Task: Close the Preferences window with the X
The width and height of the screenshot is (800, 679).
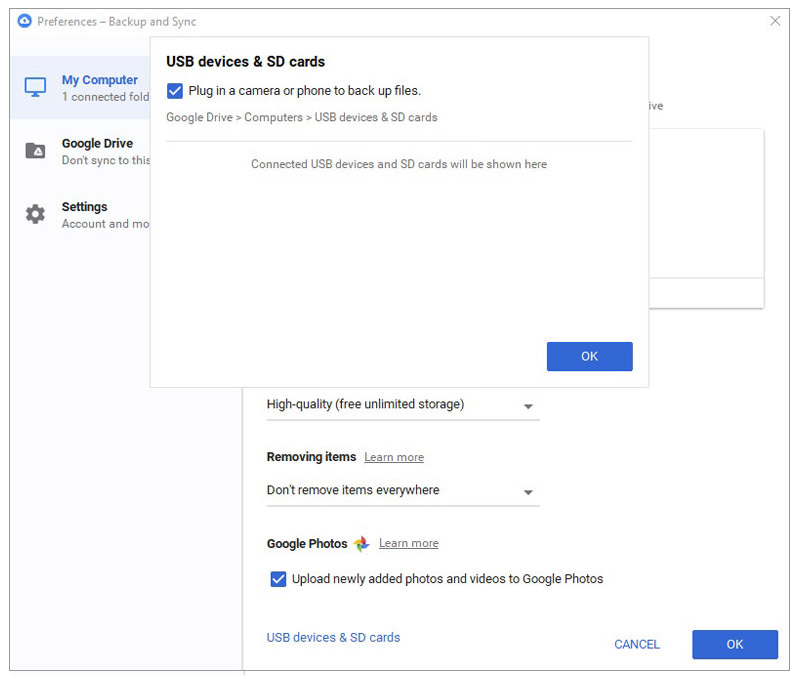Action: (x=775, y=21)
